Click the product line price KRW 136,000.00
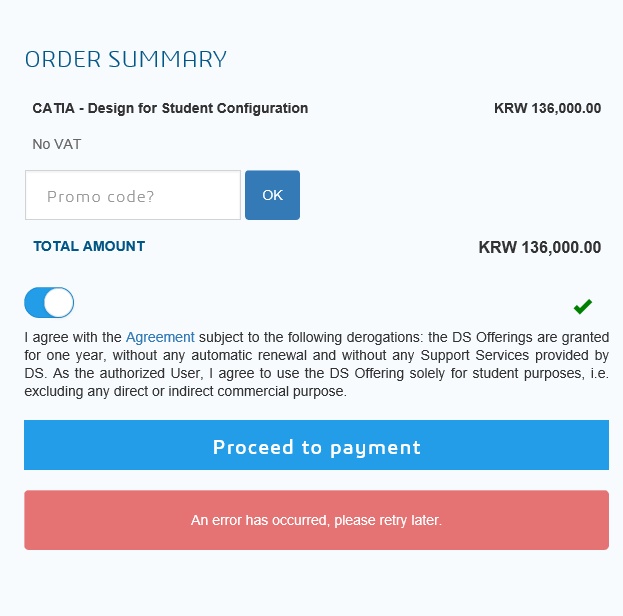Screen dimensions: 623x616 pos(547,108)
